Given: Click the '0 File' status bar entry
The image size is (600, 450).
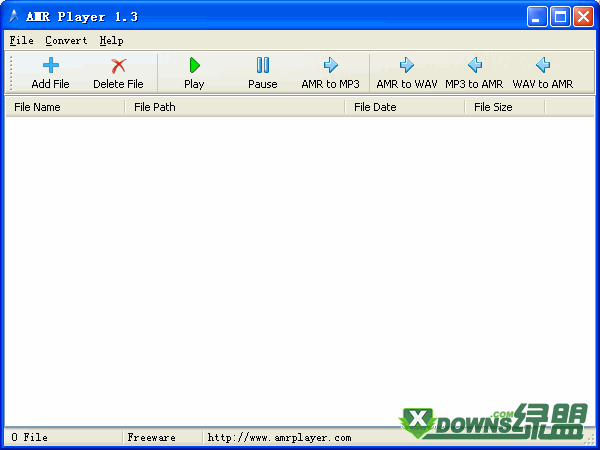Looking at the screenshot, I should pos(29,437).
